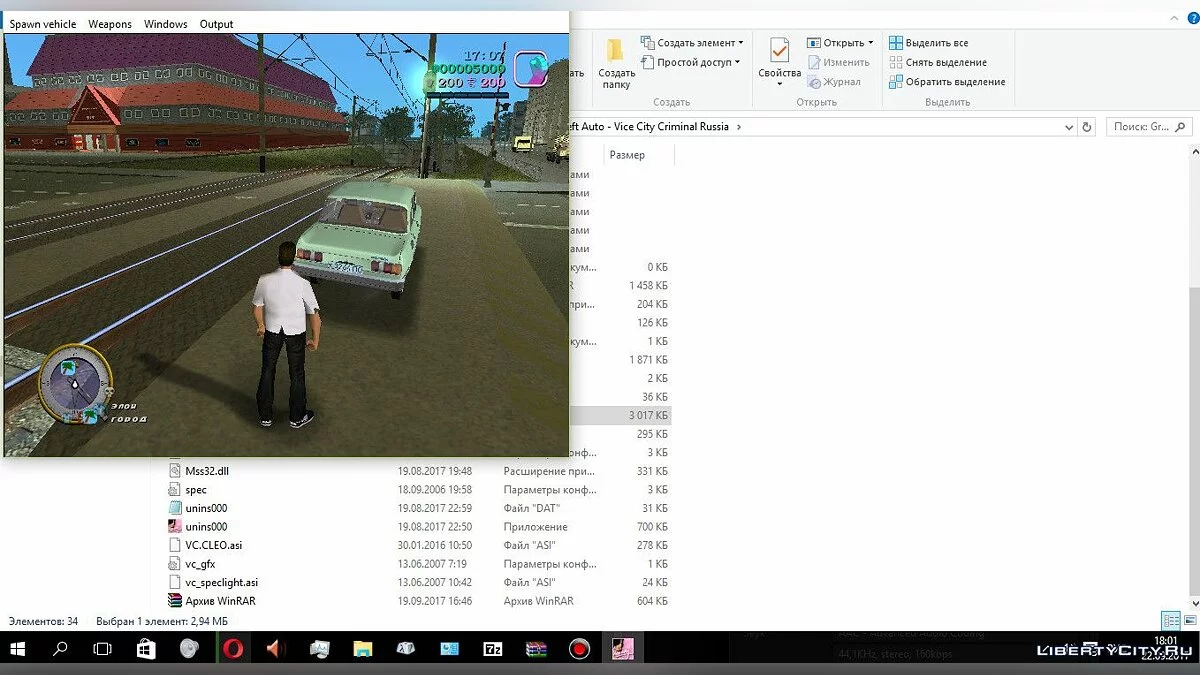
Task: Open 7-Zip from the taskbar
Action: point(493,649)
